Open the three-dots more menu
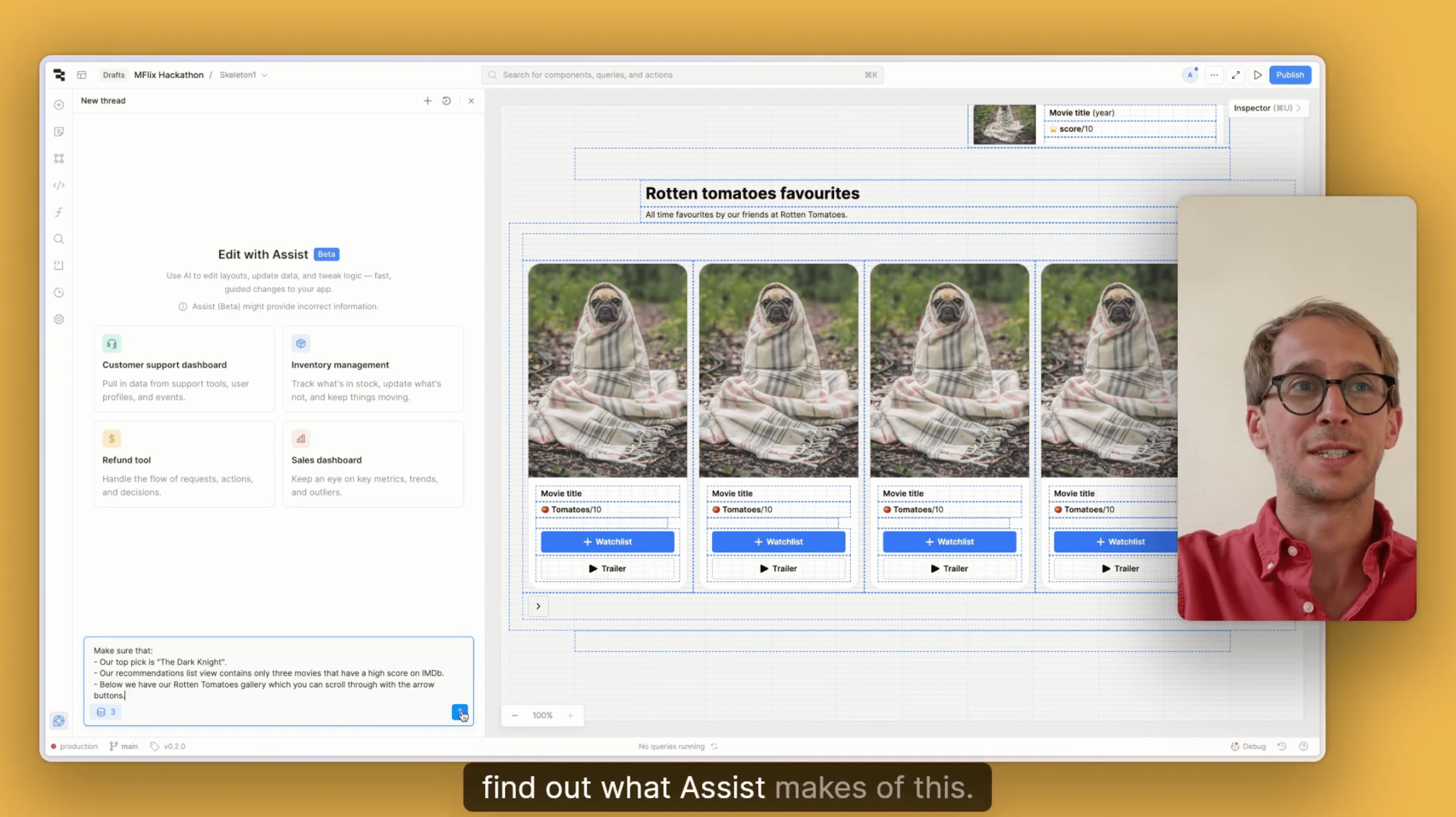Image resolution: width=1456 pixels, height=817 pixels. (x=1214, y=74)
